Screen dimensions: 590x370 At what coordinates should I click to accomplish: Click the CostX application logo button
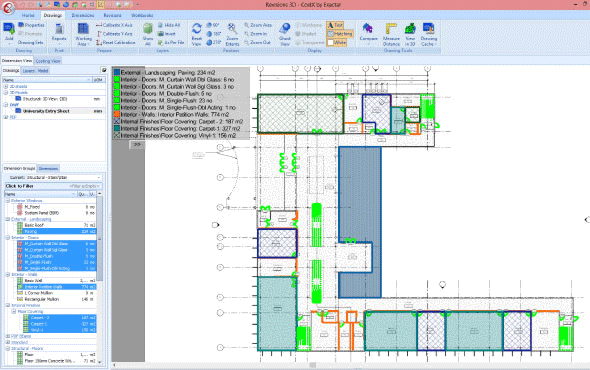pos(8,8)
